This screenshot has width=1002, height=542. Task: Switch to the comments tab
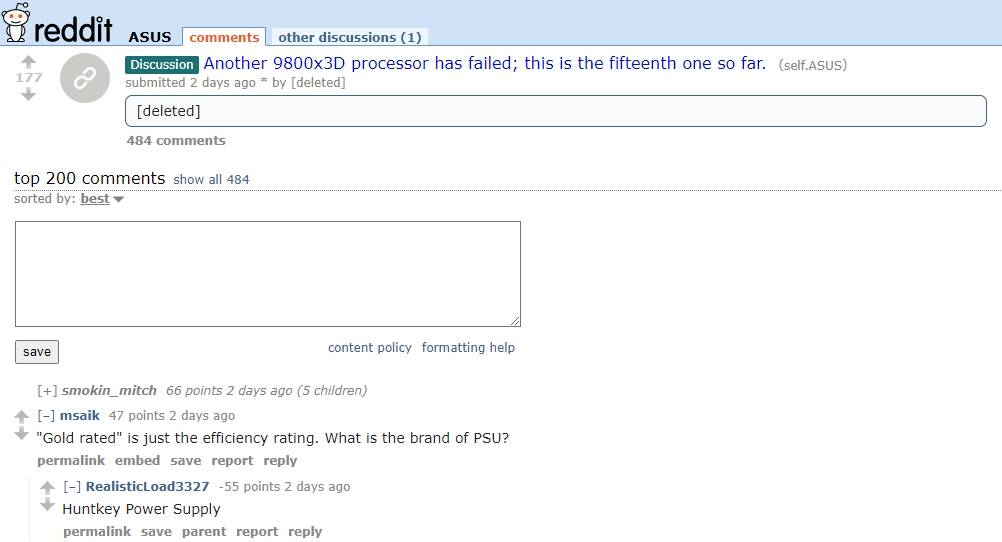click(224, 37)
